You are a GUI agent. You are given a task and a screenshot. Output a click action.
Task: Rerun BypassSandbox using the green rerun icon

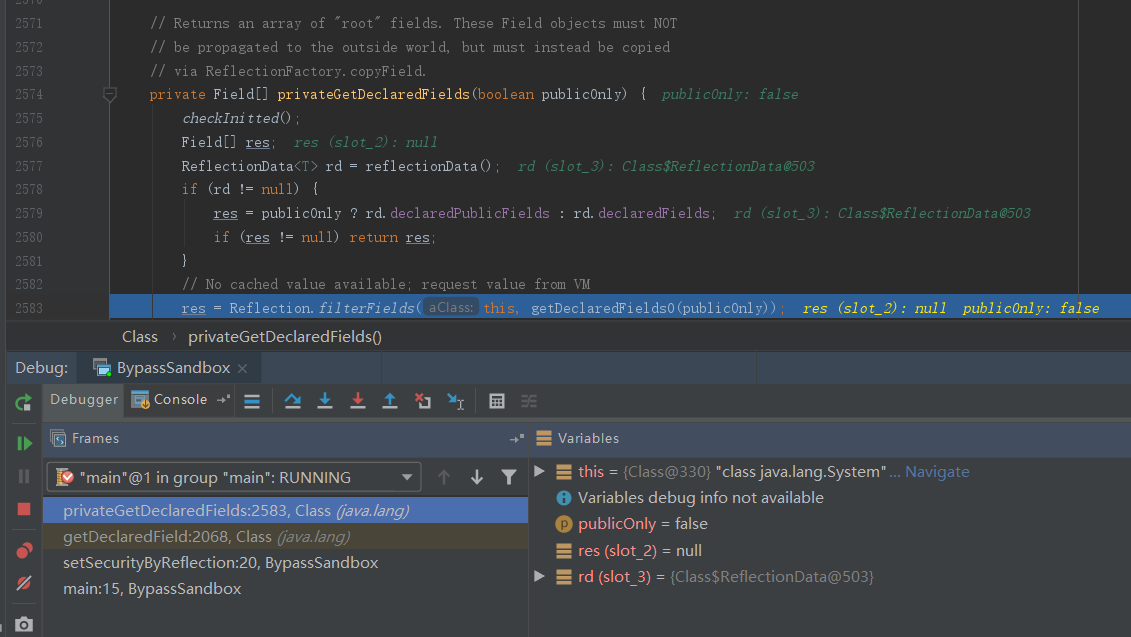pos(24,403)
